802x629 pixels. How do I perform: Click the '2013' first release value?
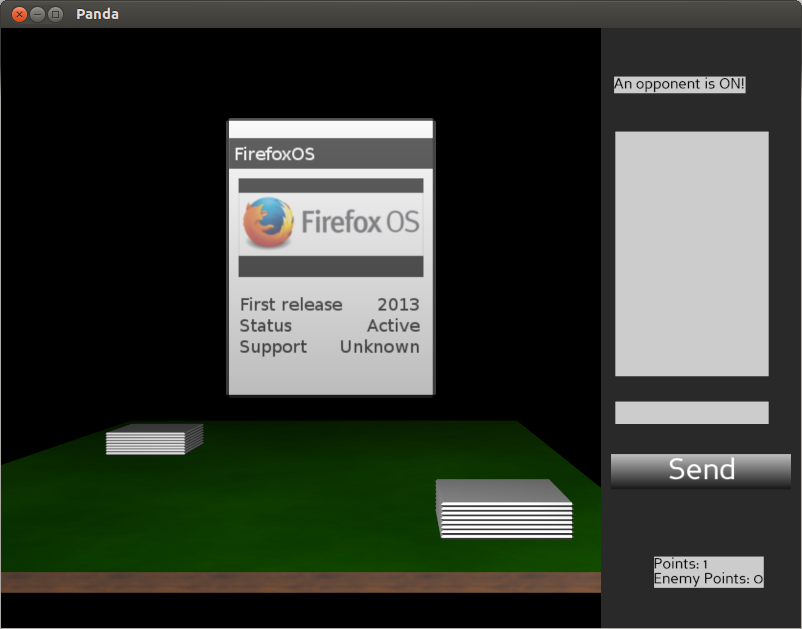click(x=398, y=305)
